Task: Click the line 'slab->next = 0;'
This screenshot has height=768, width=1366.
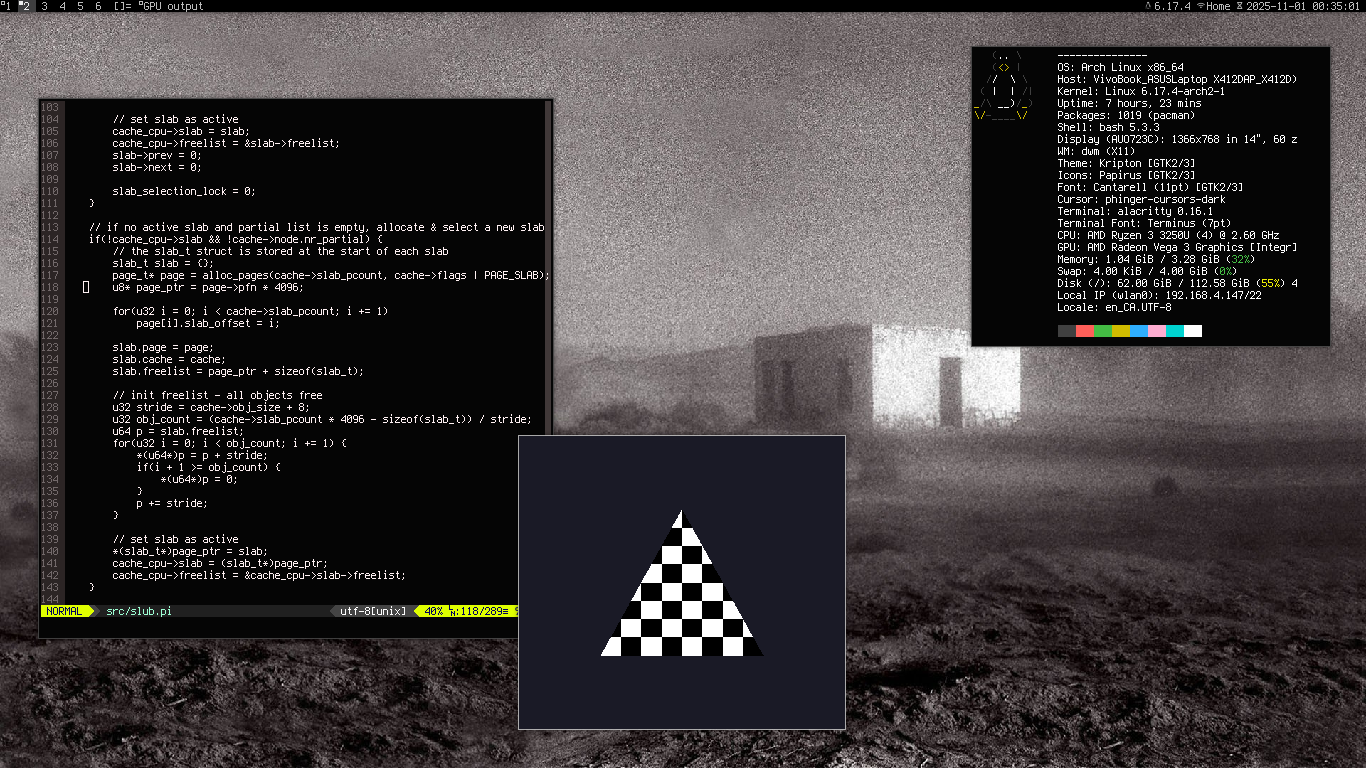Action: tap(157, 167)
